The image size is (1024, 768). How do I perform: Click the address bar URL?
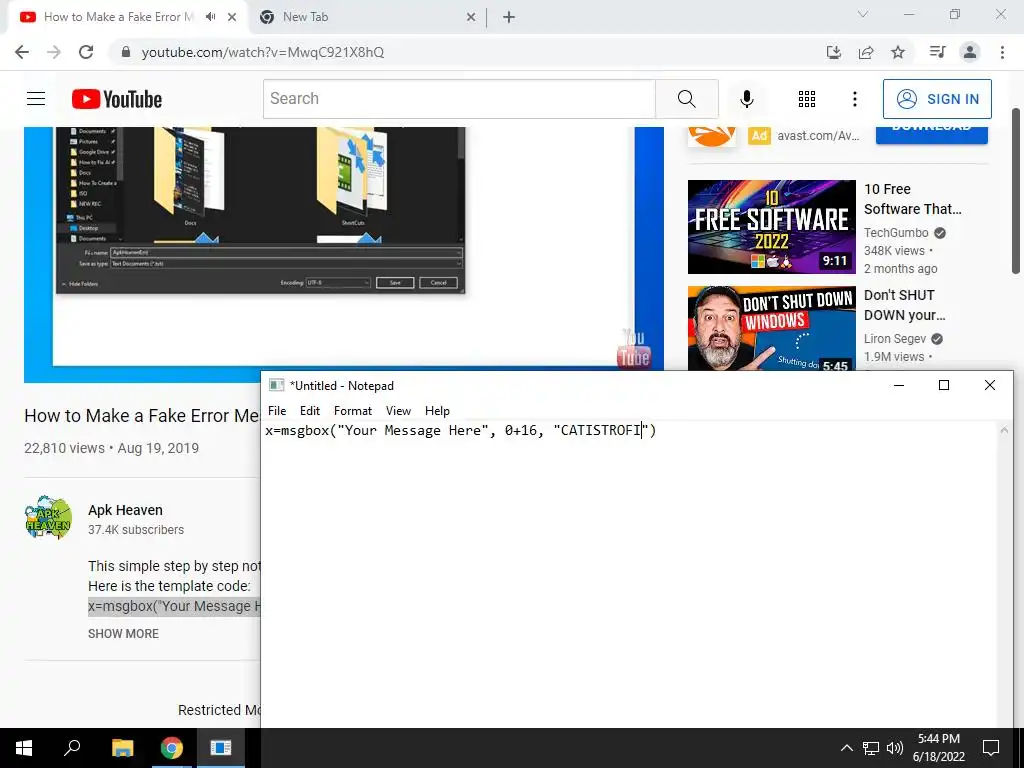[x=263, y=52]
